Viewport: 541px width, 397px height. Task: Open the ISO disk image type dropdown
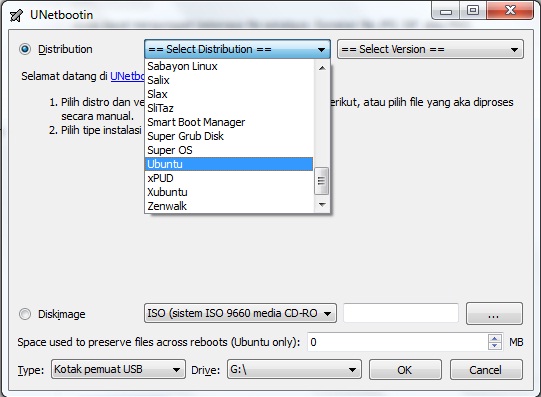click(x=240, y=313)
